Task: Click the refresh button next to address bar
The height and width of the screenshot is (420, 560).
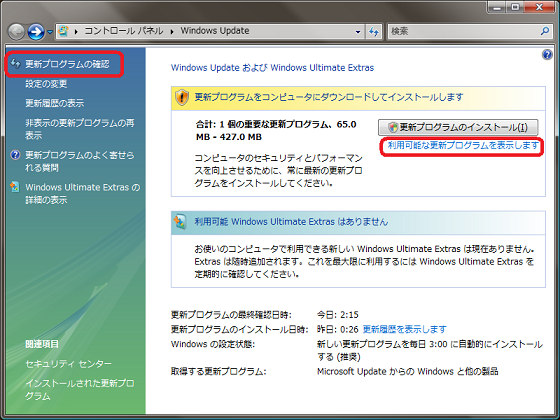Action: coord(374,32)
